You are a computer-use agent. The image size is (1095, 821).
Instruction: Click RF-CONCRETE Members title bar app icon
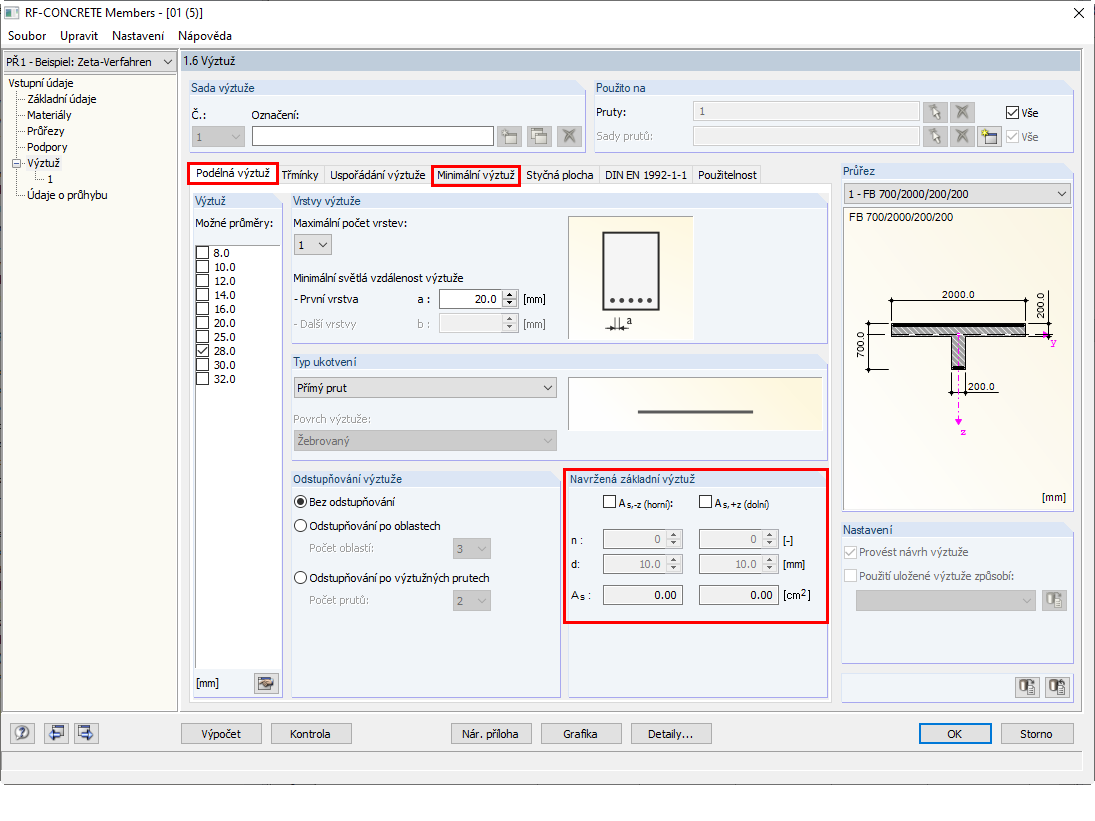[x=12, y=13]
